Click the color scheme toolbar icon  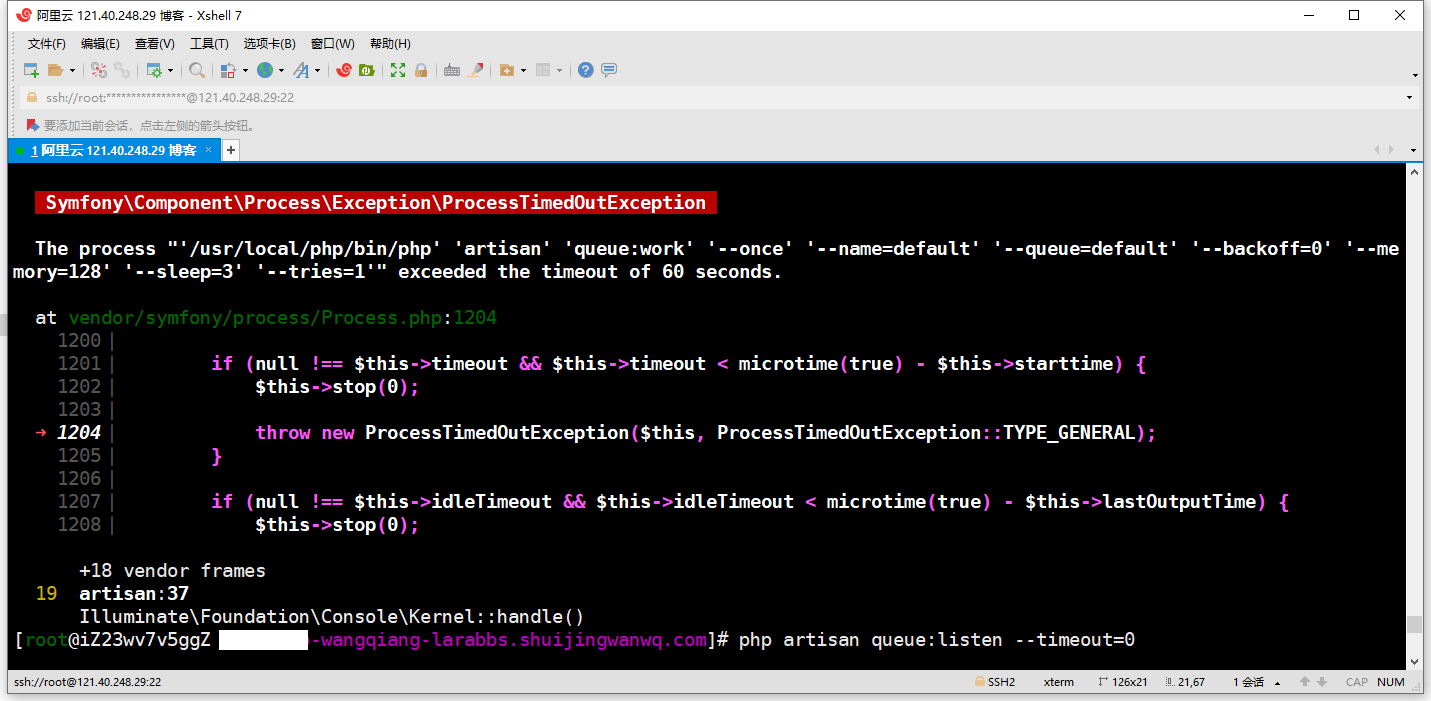point(228,70)
